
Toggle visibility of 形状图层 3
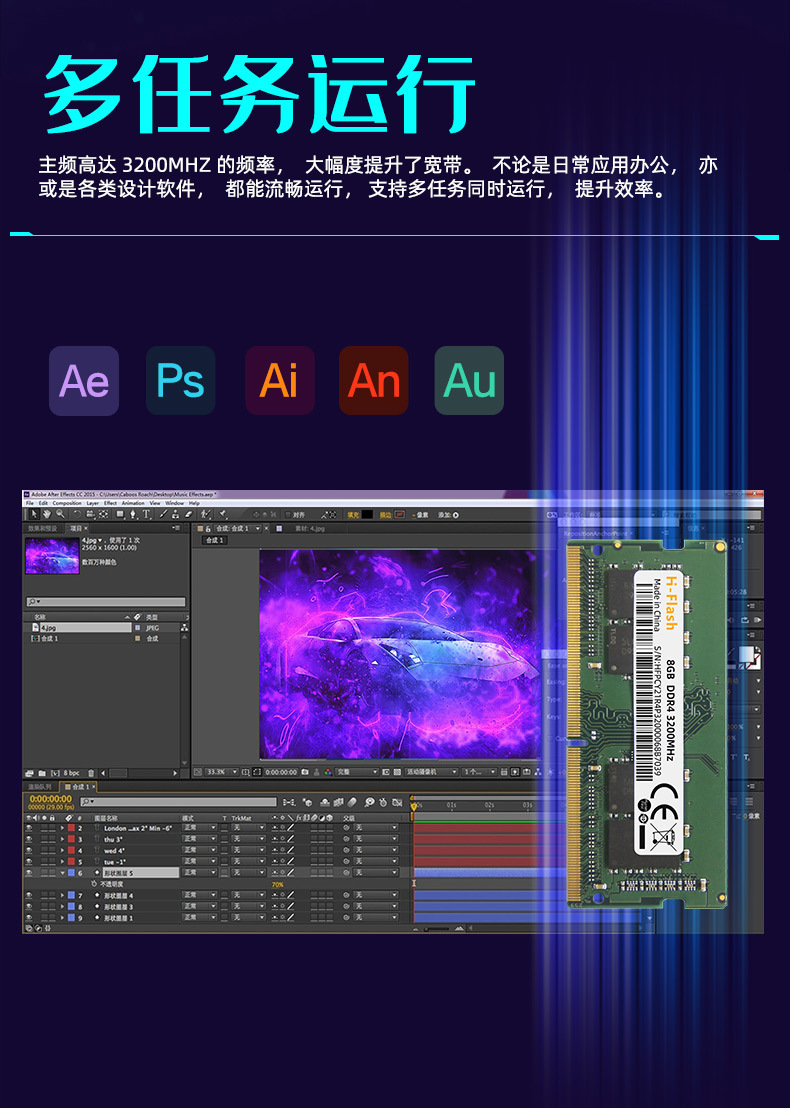[x=28, y=907]
